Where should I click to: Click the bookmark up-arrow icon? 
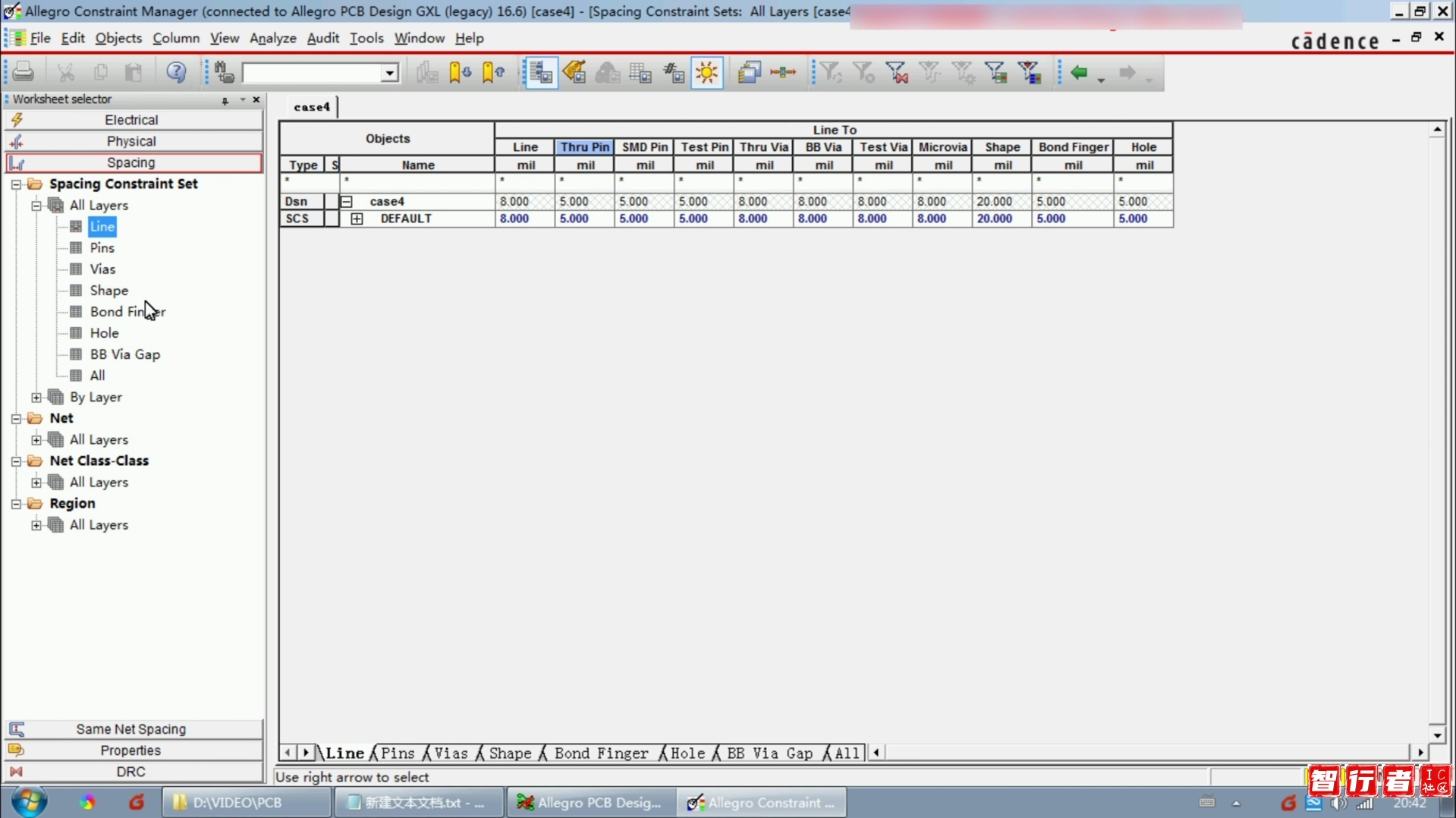pyautogui.click(x=493, y=72)
